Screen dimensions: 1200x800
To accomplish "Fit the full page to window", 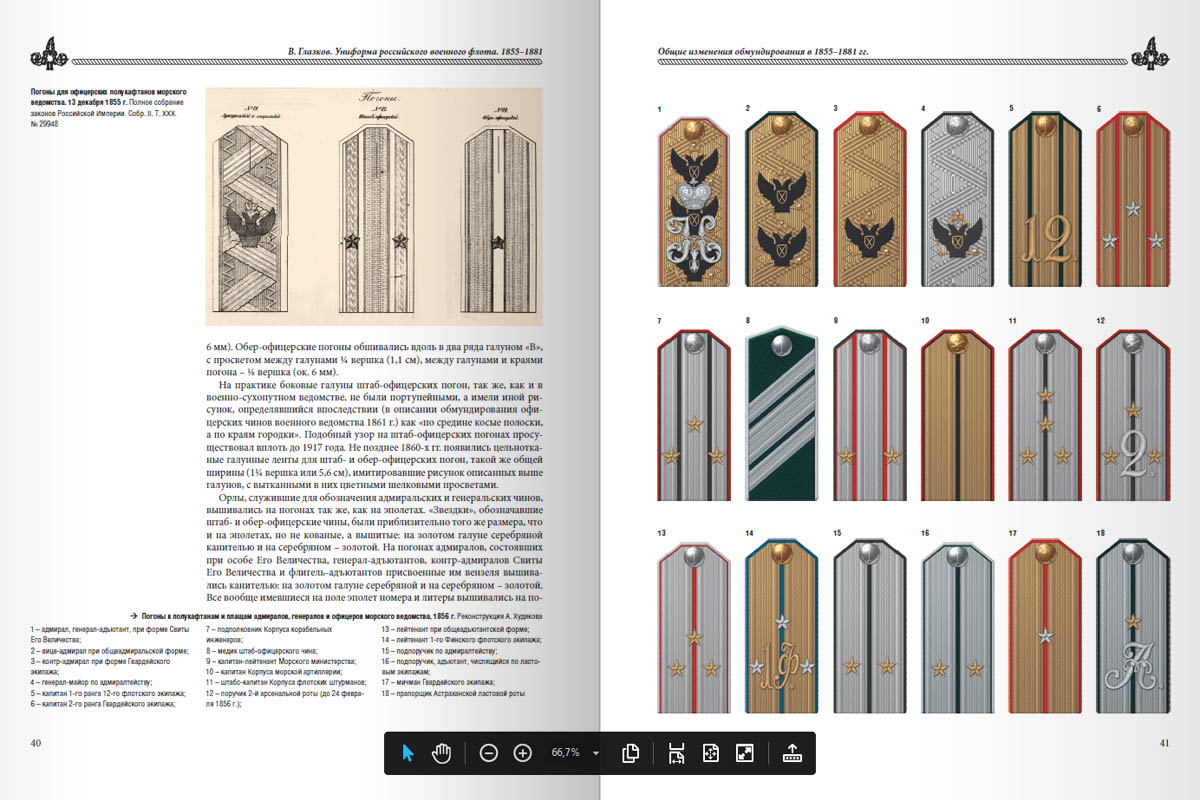I will coord(710,753).
